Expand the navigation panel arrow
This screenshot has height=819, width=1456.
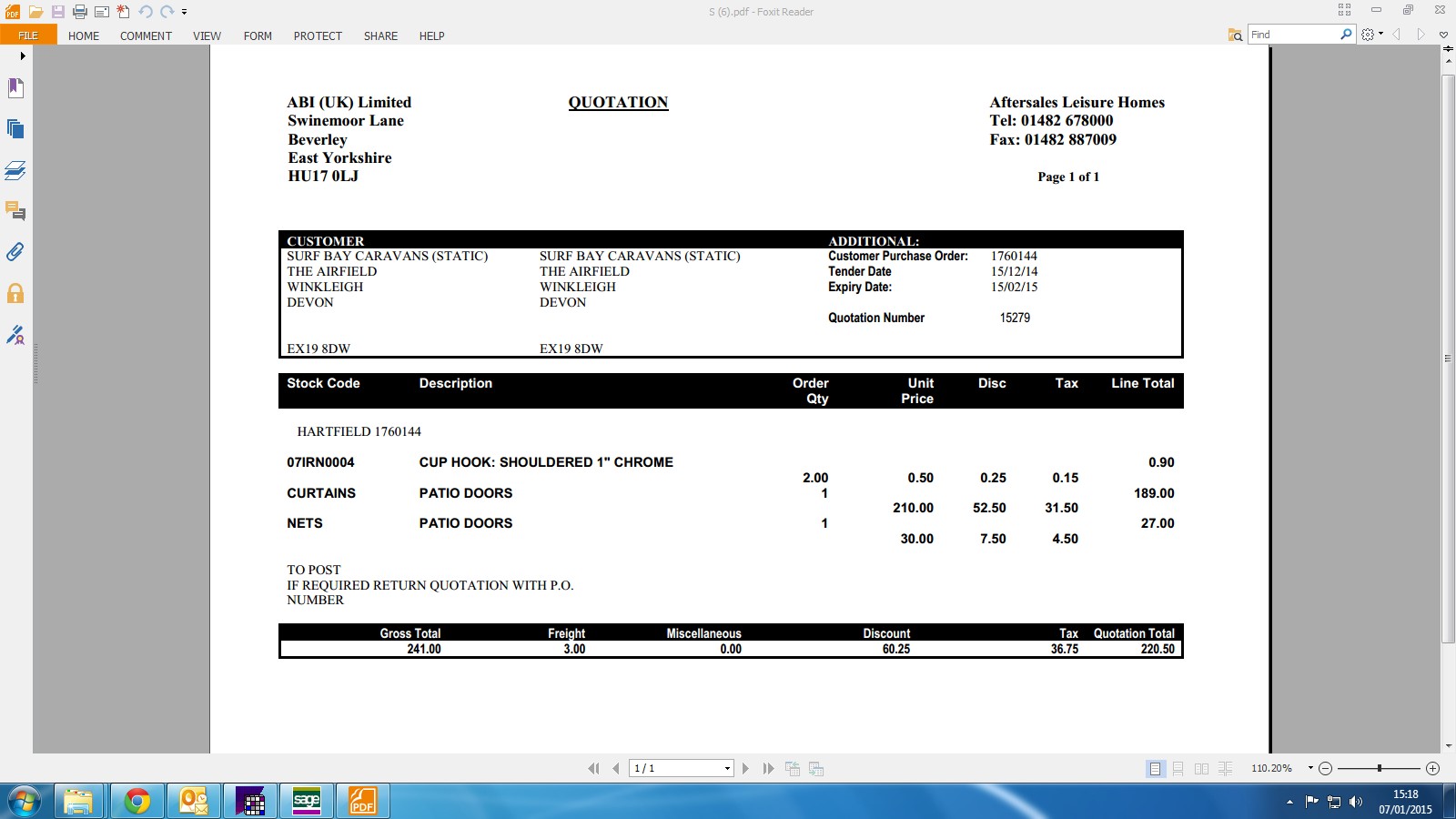click(x=23, y=56)
